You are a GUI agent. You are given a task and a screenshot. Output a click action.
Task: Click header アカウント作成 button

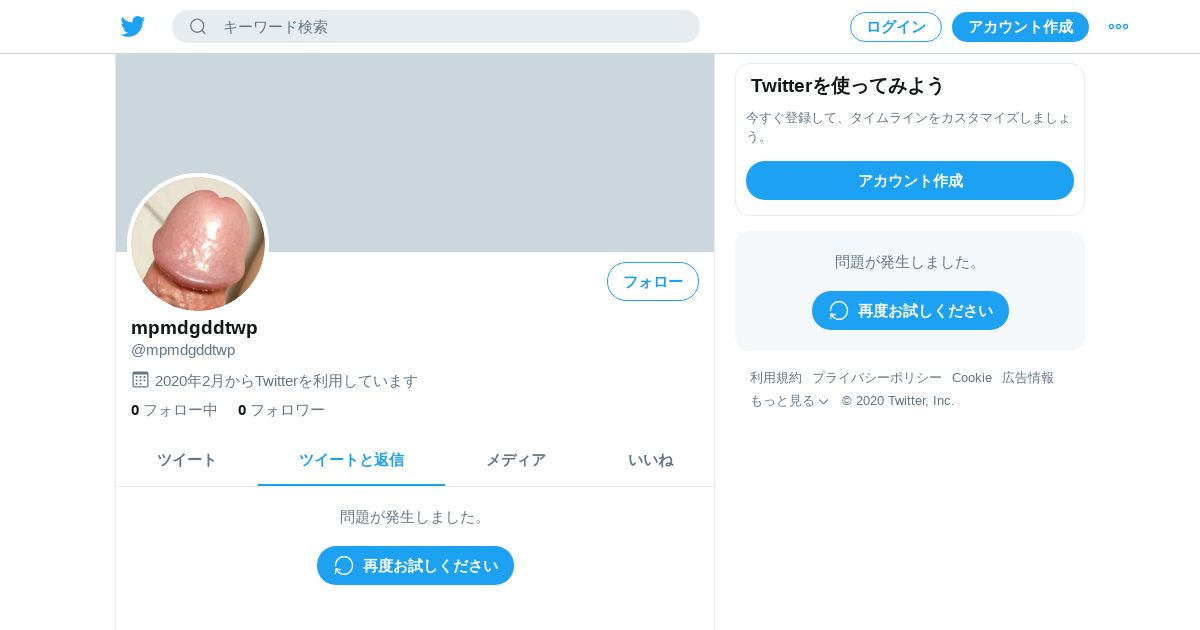pyautogui.click(x=1020, y=27)
